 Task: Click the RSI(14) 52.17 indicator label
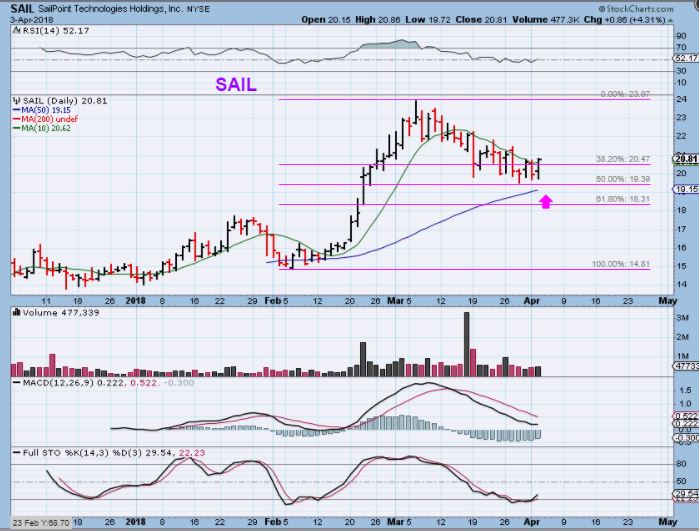pyautogui.click(x=52, y=31)
